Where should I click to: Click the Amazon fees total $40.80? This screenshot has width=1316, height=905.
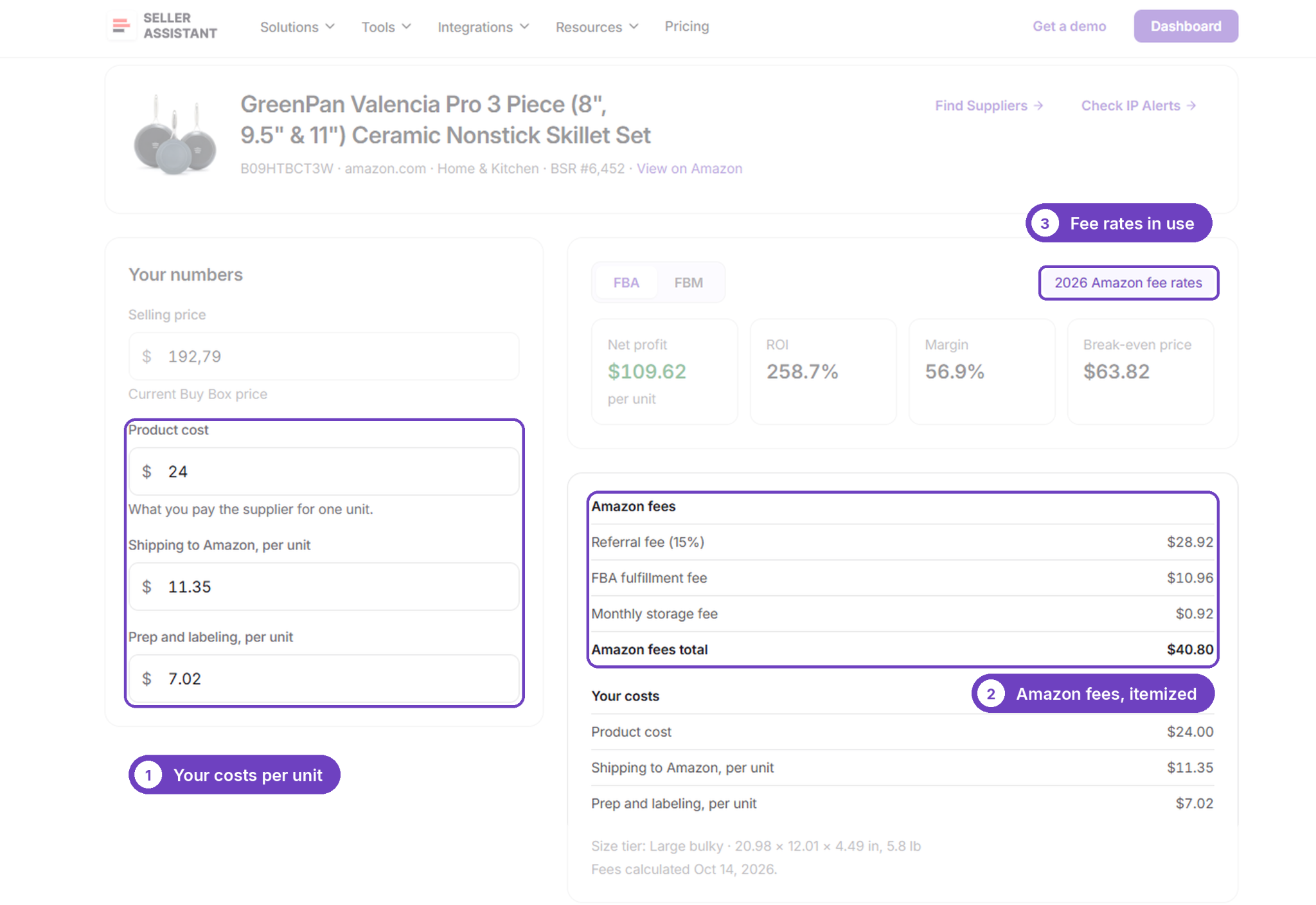coord(1190,650)
